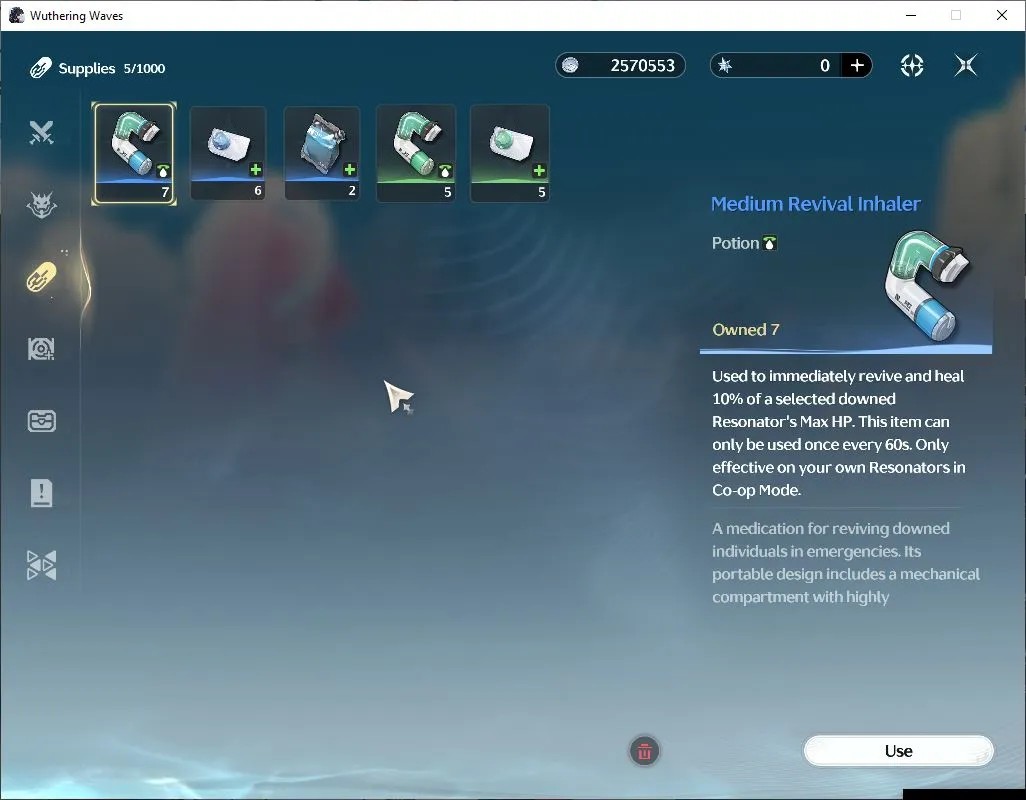The image size is (1026, 800).
Task: Open the Echoes inventory tab
Action: click(41, 205)
